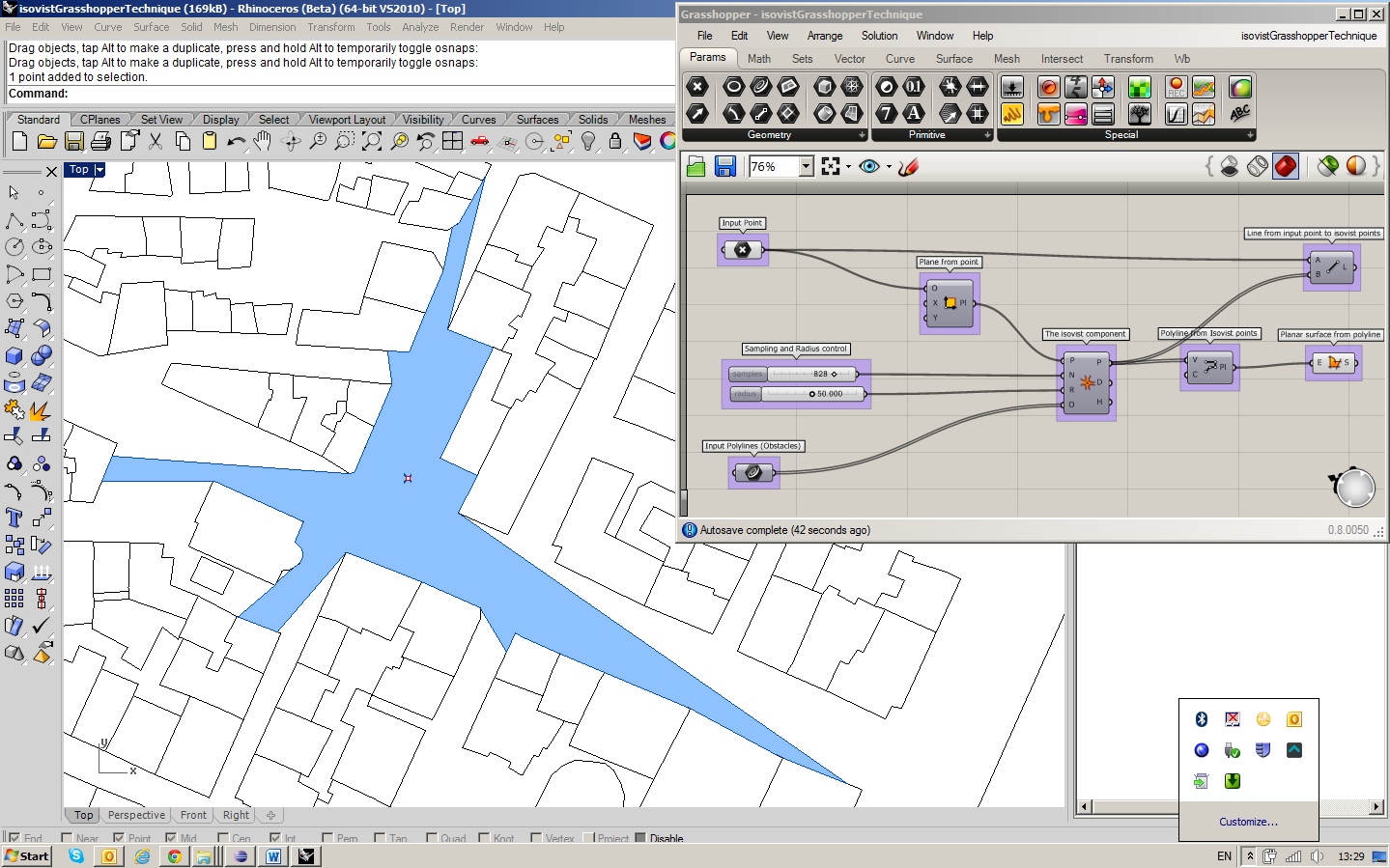Save Grasshopper definition with blue floppy icon
Screen dimensions: 1390x868
[725, 167]
